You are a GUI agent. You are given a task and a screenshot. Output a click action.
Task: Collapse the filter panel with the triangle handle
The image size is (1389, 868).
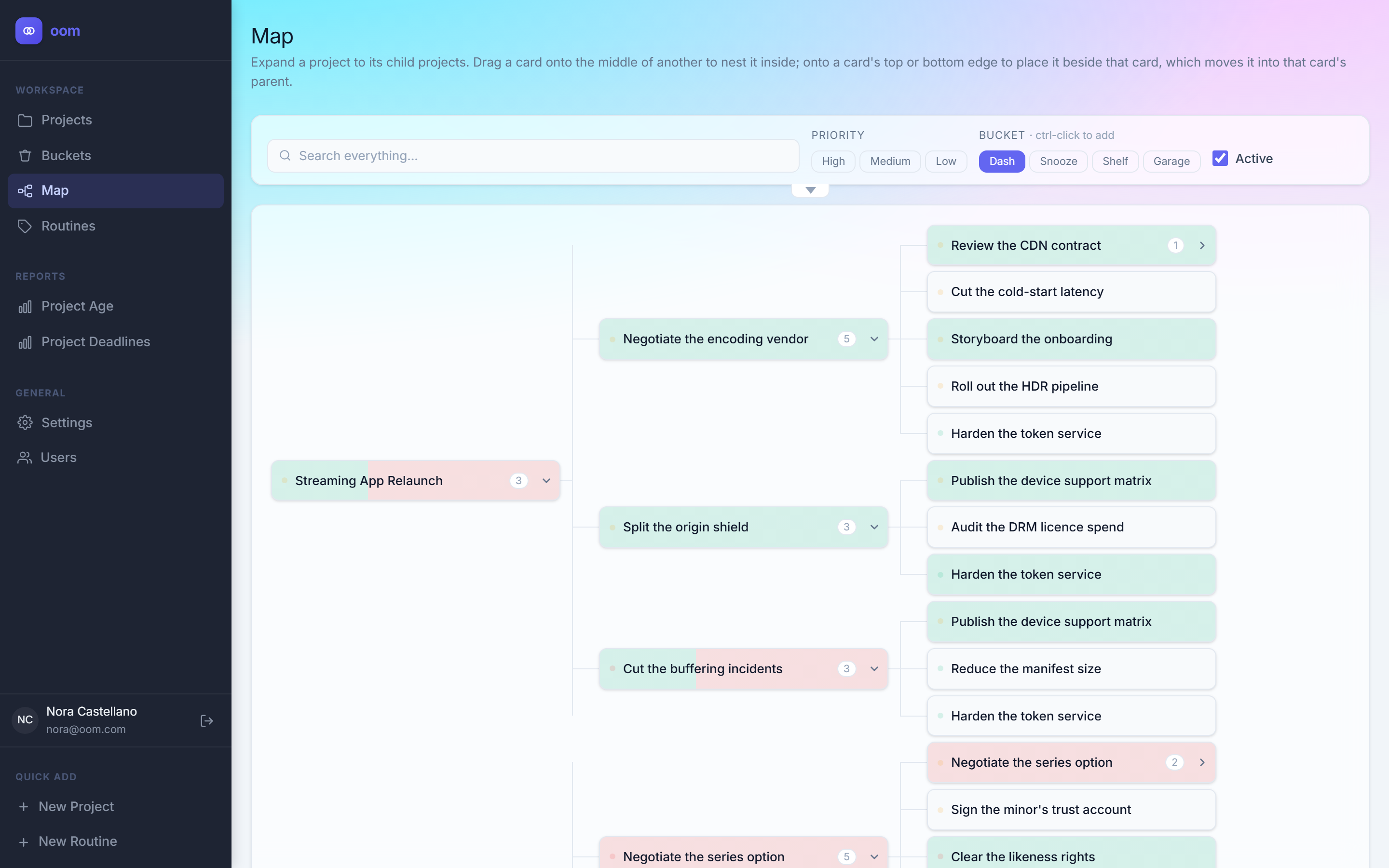pos(810,190)
